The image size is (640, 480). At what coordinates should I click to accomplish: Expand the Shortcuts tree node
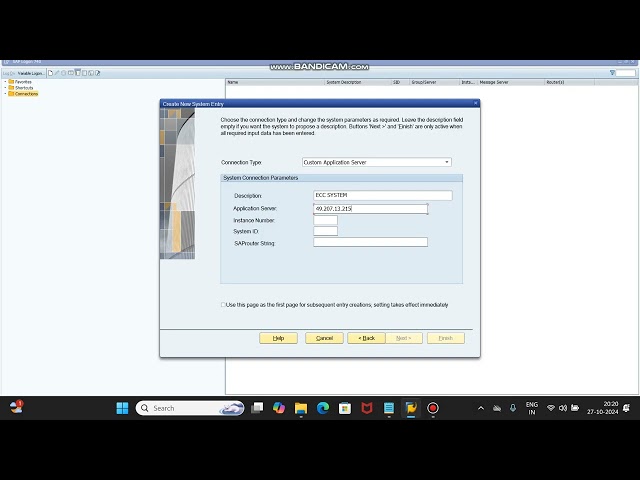(5, 88)
